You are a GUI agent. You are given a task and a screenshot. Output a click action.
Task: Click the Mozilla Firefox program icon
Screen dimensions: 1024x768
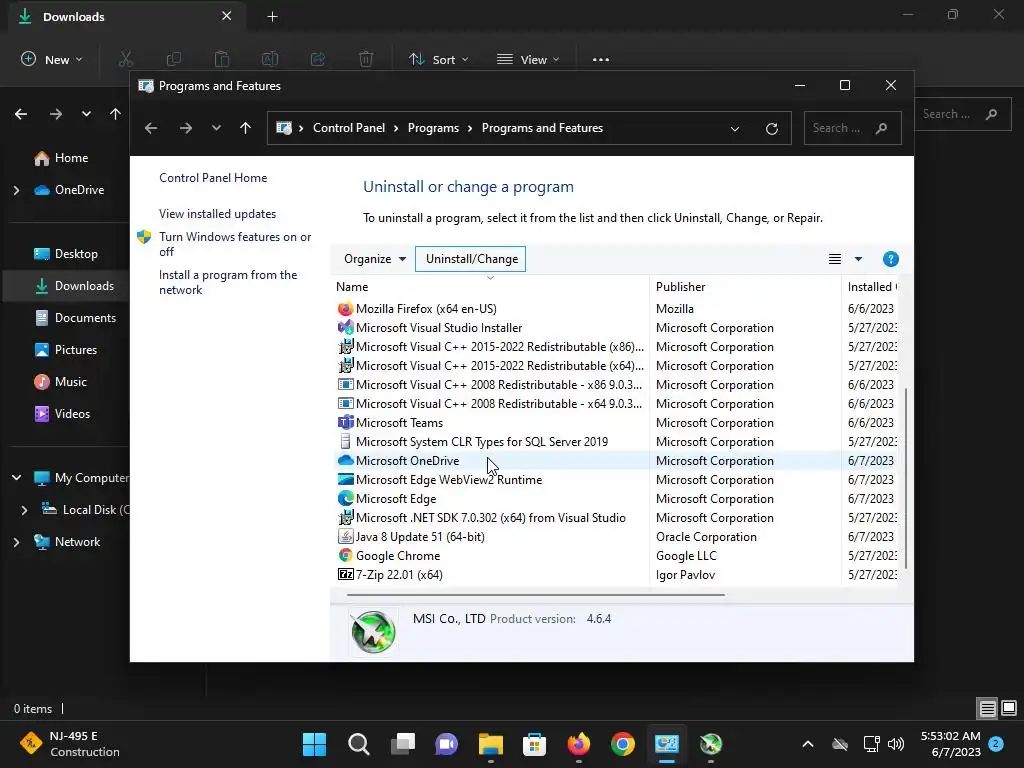[345, 308]
